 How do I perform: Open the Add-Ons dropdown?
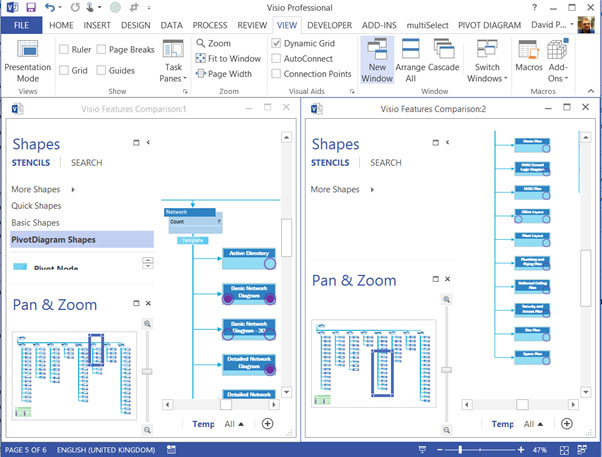point(558,61)
